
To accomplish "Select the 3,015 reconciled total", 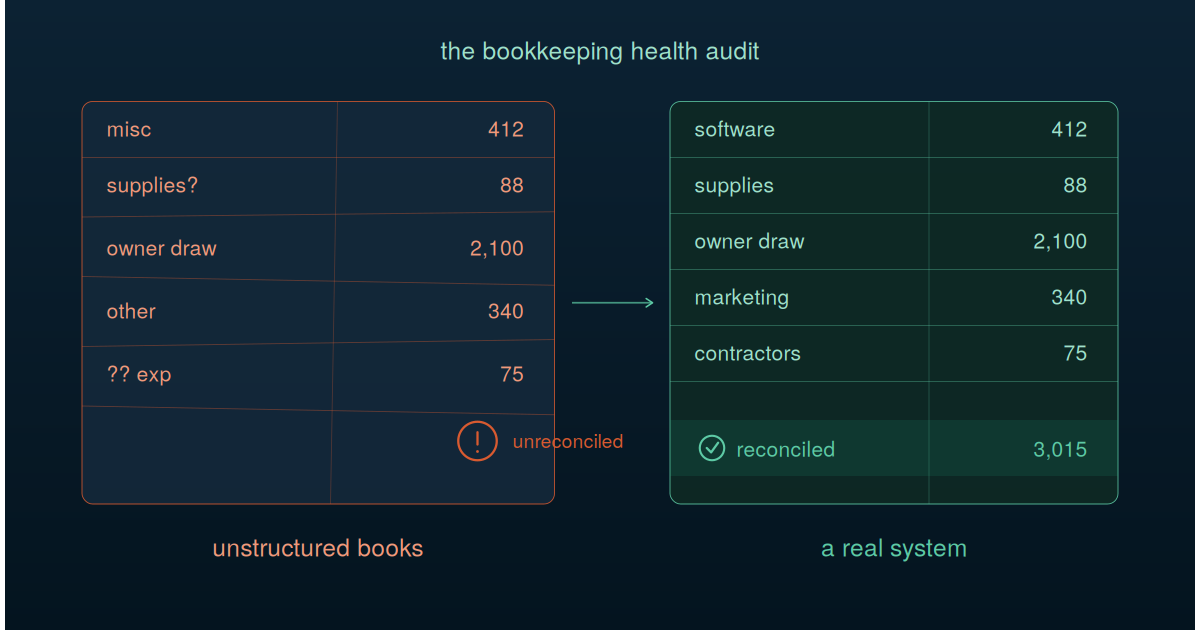I will (x=1060, y=450).
